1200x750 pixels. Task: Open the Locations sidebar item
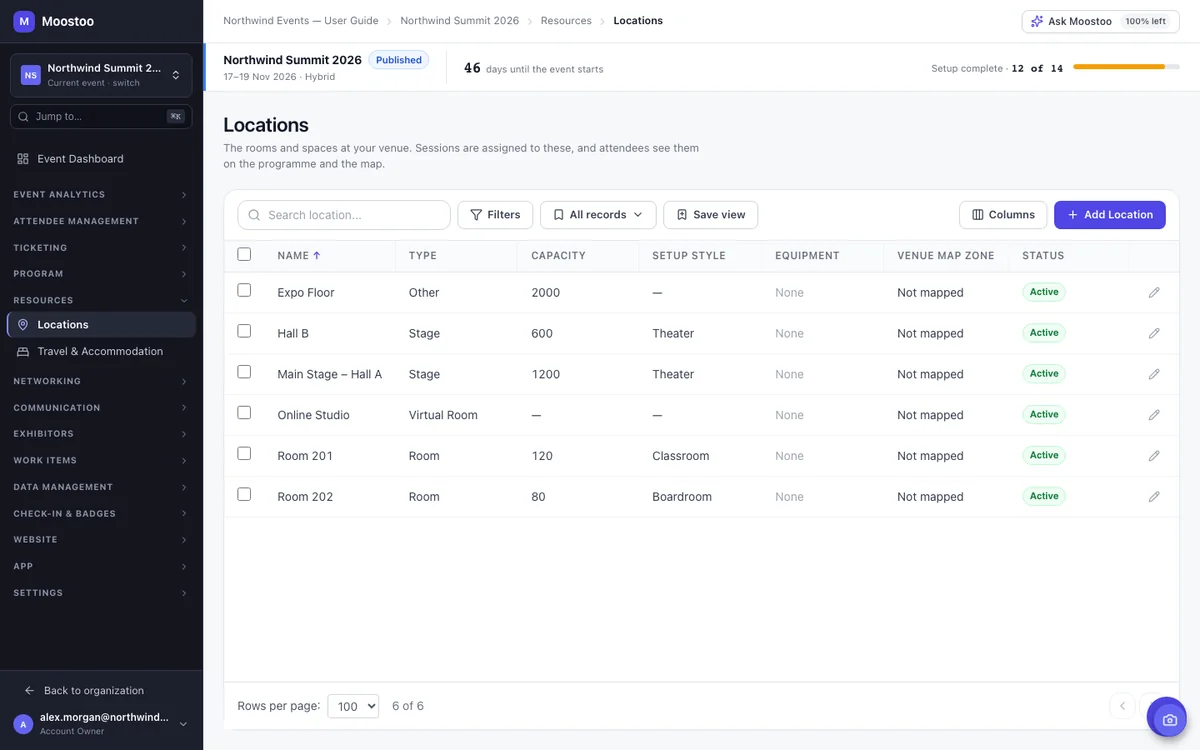click(101, 325)
